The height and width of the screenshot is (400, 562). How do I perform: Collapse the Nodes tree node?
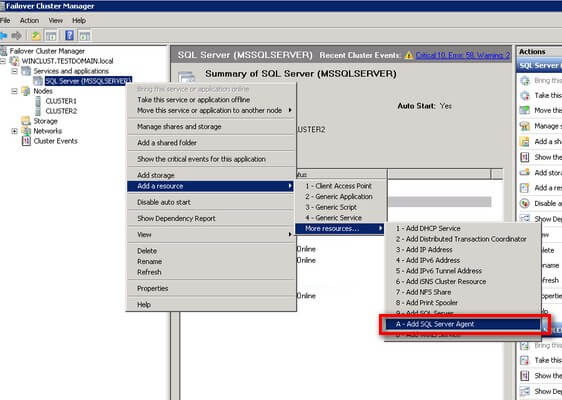(x=14, y=91)
